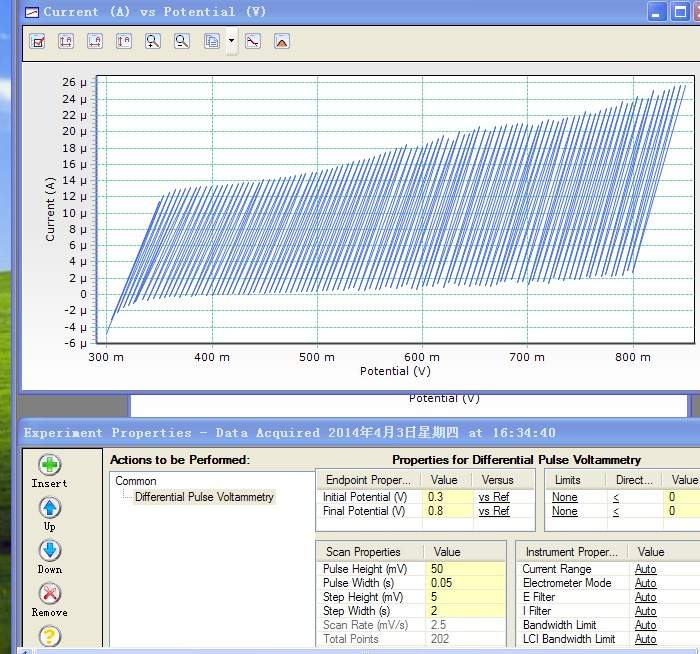Click Auto link for I Filter

pos(646,611)
